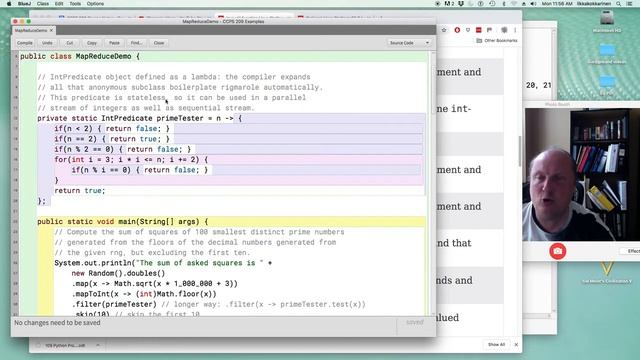This screenshot has width=640, height=360.
Task: Click the bookmark star icon in browser window
Action: pyautogui.click(x=444, y=30)
